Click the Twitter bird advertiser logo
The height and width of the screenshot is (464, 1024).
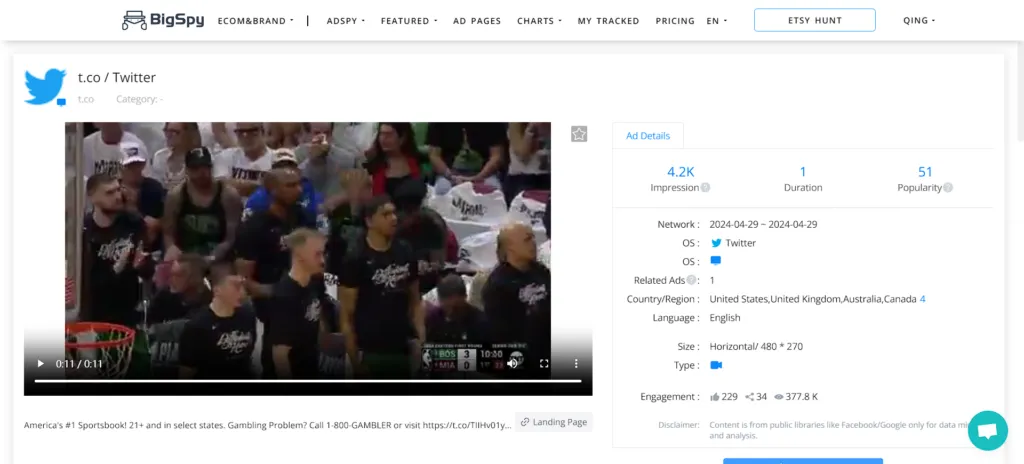coord(45,87)
